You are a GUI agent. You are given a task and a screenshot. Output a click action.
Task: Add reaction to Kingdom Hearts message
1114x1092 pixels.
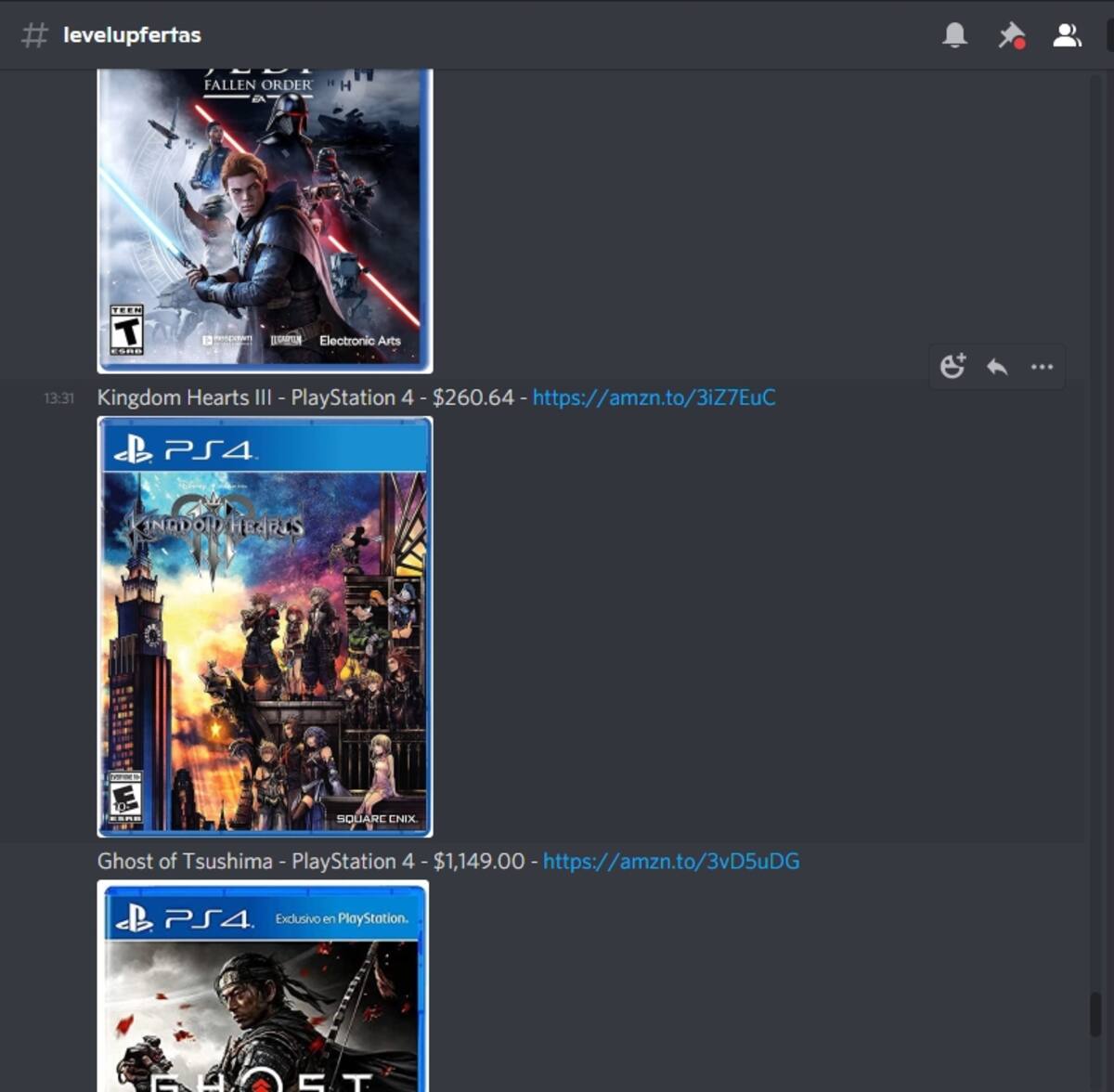tap(952, 366)
